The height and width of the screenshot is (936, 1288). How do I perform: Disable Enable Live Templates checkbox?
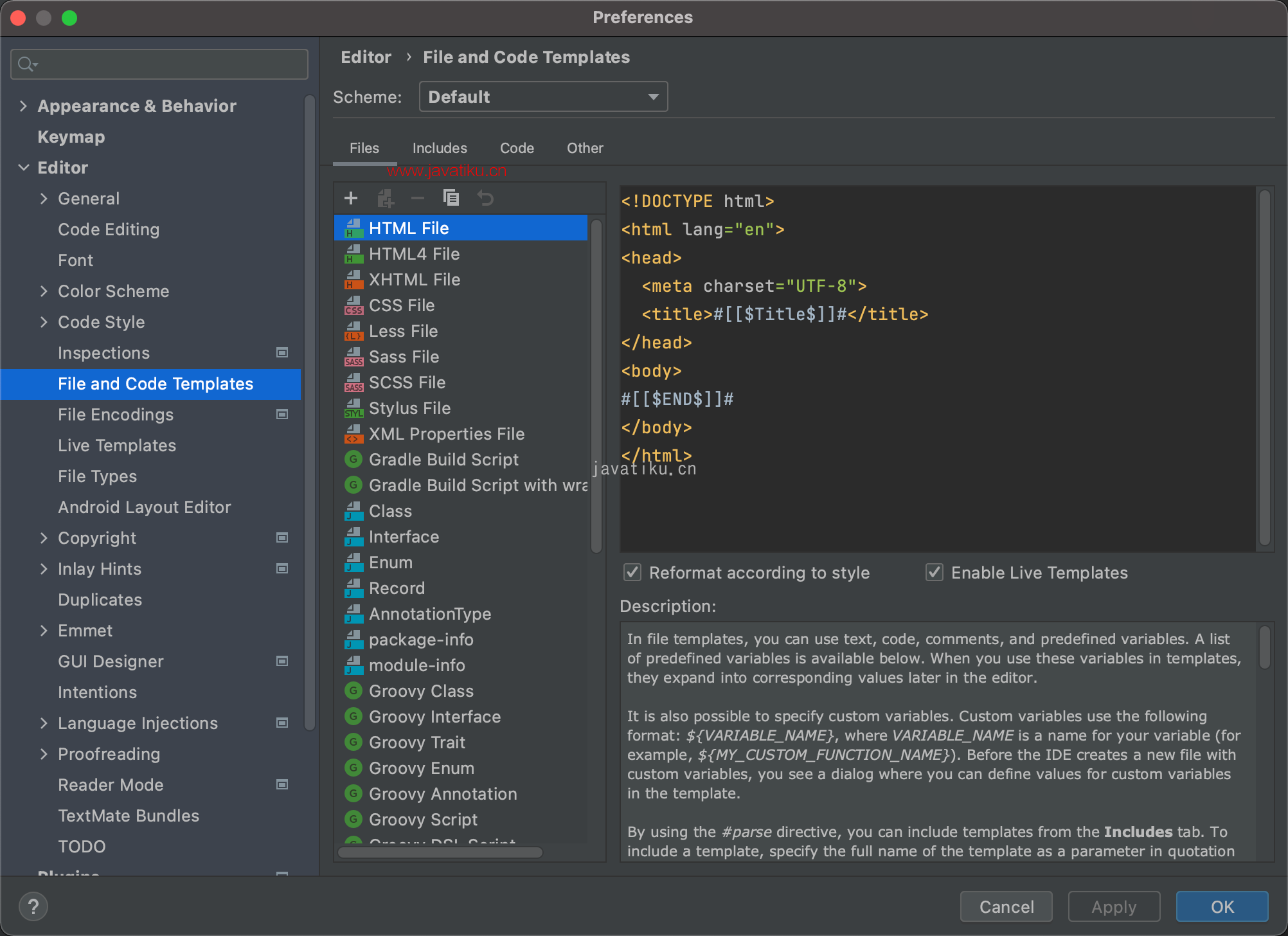click(935, 572)
